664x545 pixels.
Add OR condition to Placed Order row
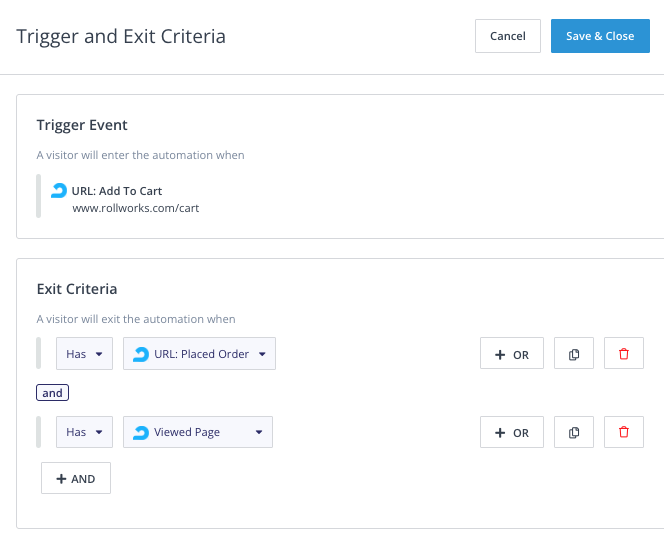pos(512,354)
